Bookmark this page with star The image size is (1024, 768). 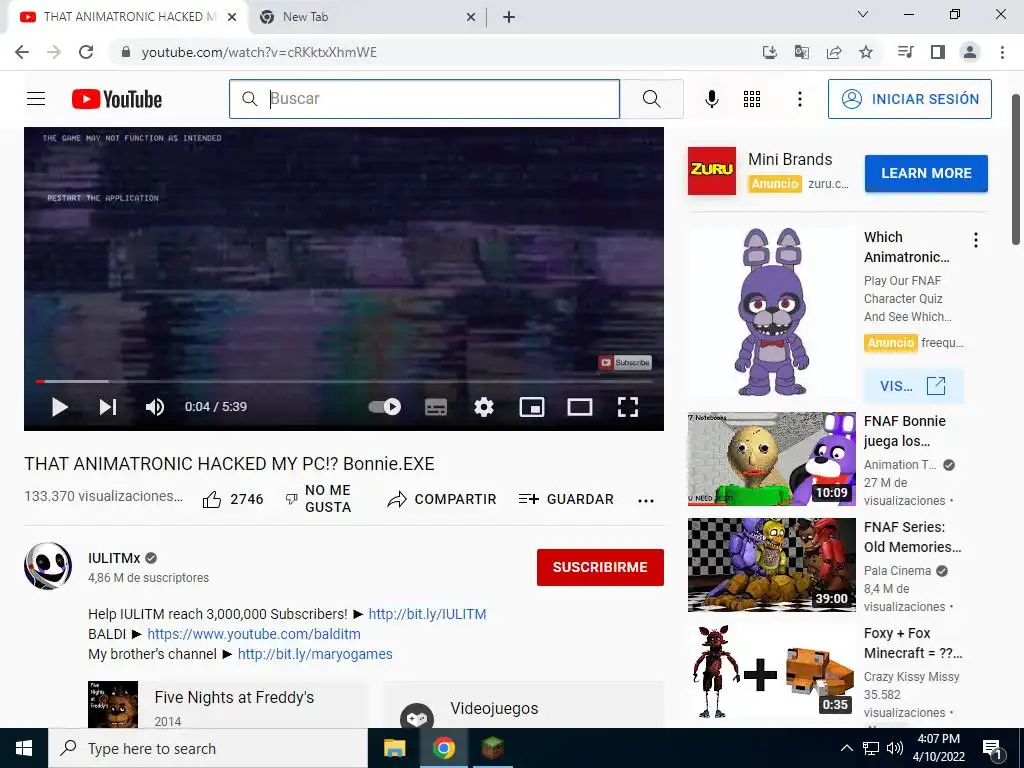[x=866, y=52]
